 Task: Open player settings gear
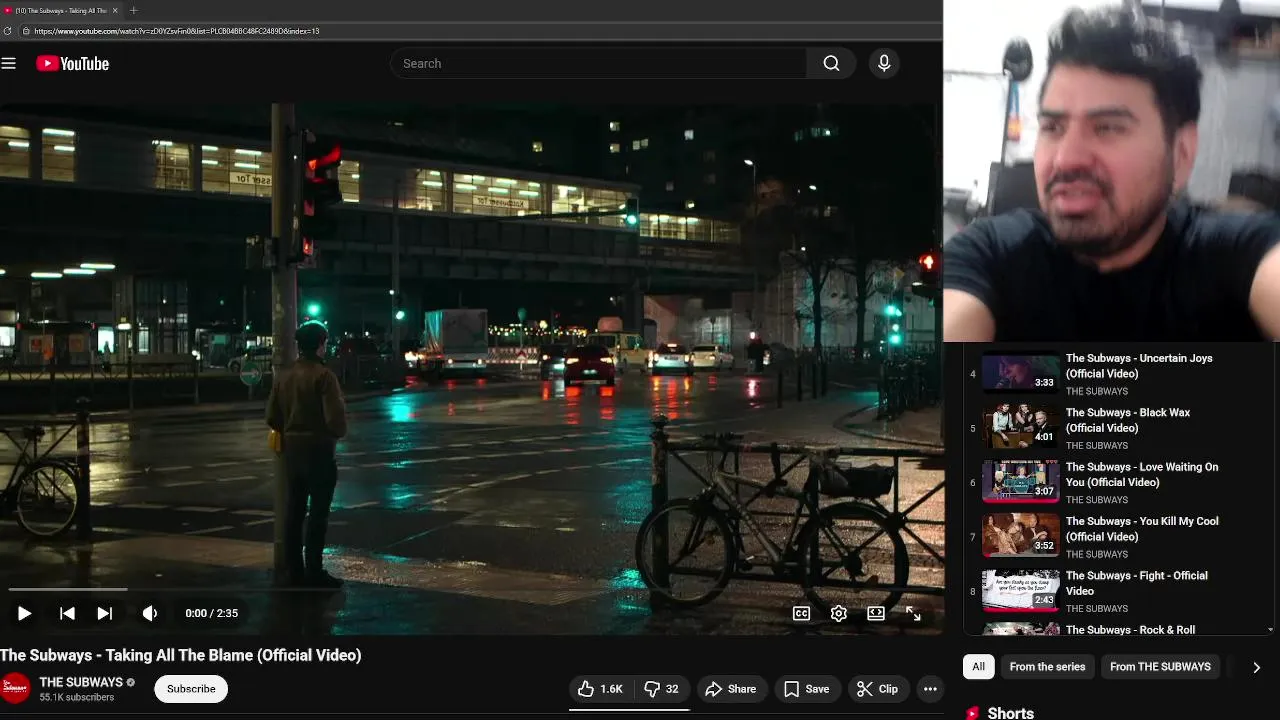pyautogui.click(x=839, y=613)
